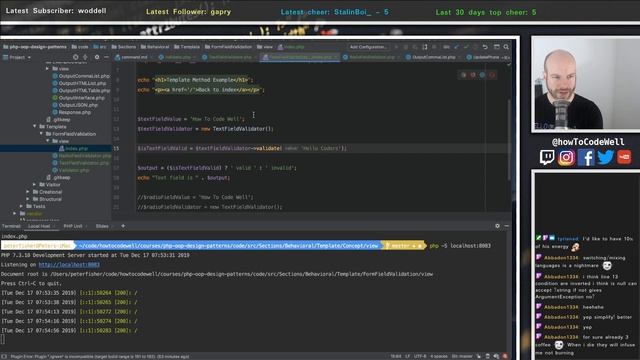Screen dimensions: 640x360
Task: Click the search magnifier in IDE toolbar
Action: point(506,47)
